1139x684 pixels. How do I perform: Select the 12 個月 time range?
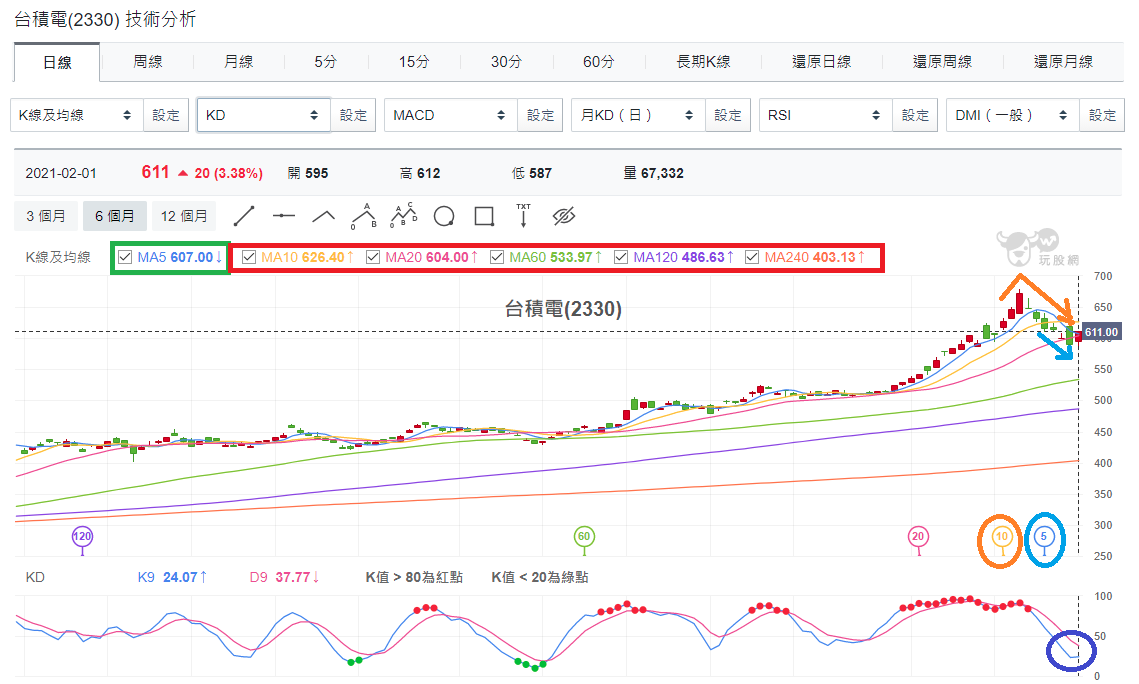[184, 216]
